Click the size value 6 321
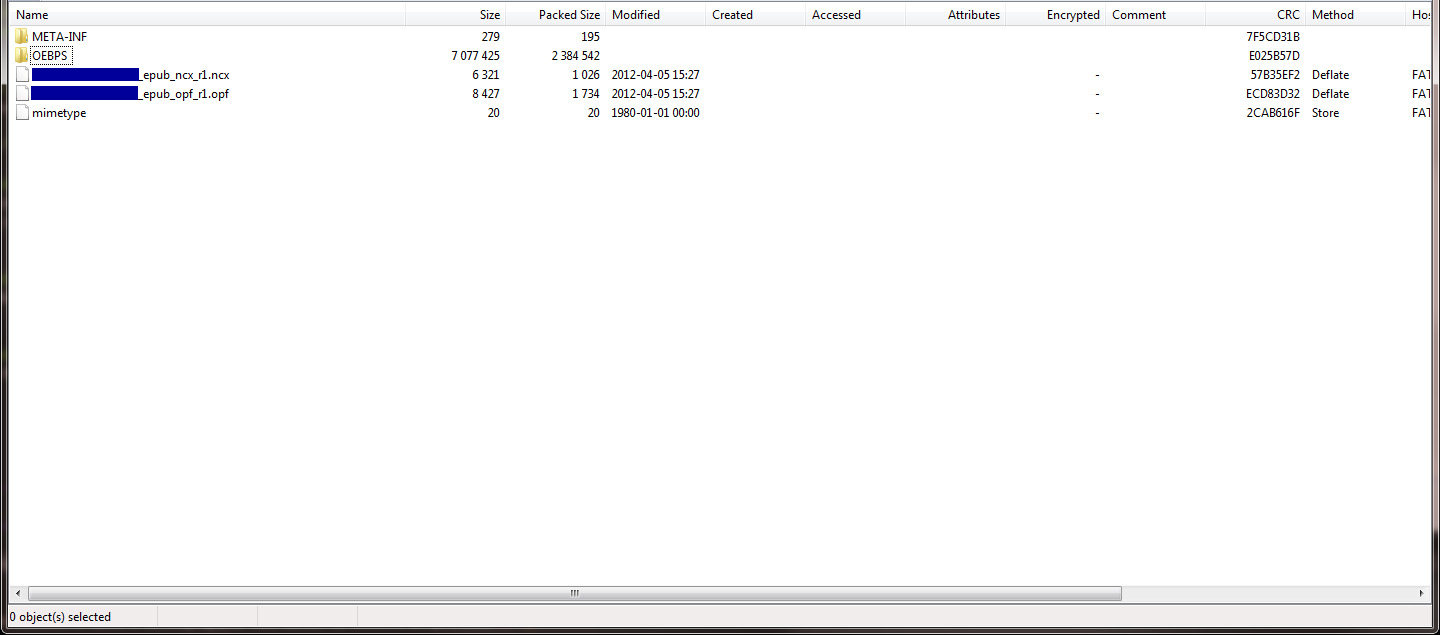Viewport: 1440px width, 635px height. point(486,75)
